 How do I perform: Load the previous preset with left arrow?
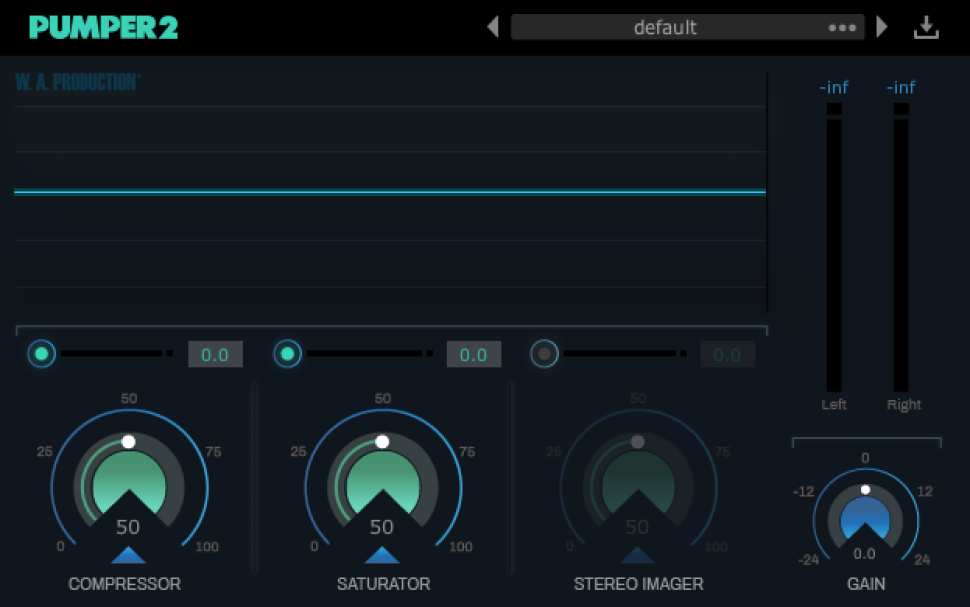[x=493, y=27]
